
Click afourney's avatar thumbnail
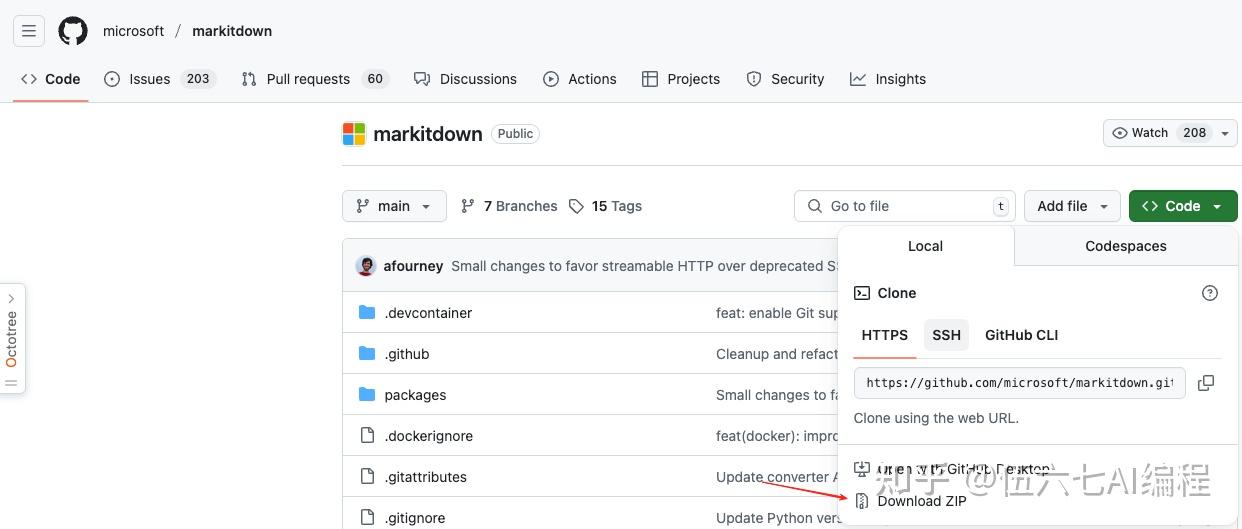[x=366, y=266]
